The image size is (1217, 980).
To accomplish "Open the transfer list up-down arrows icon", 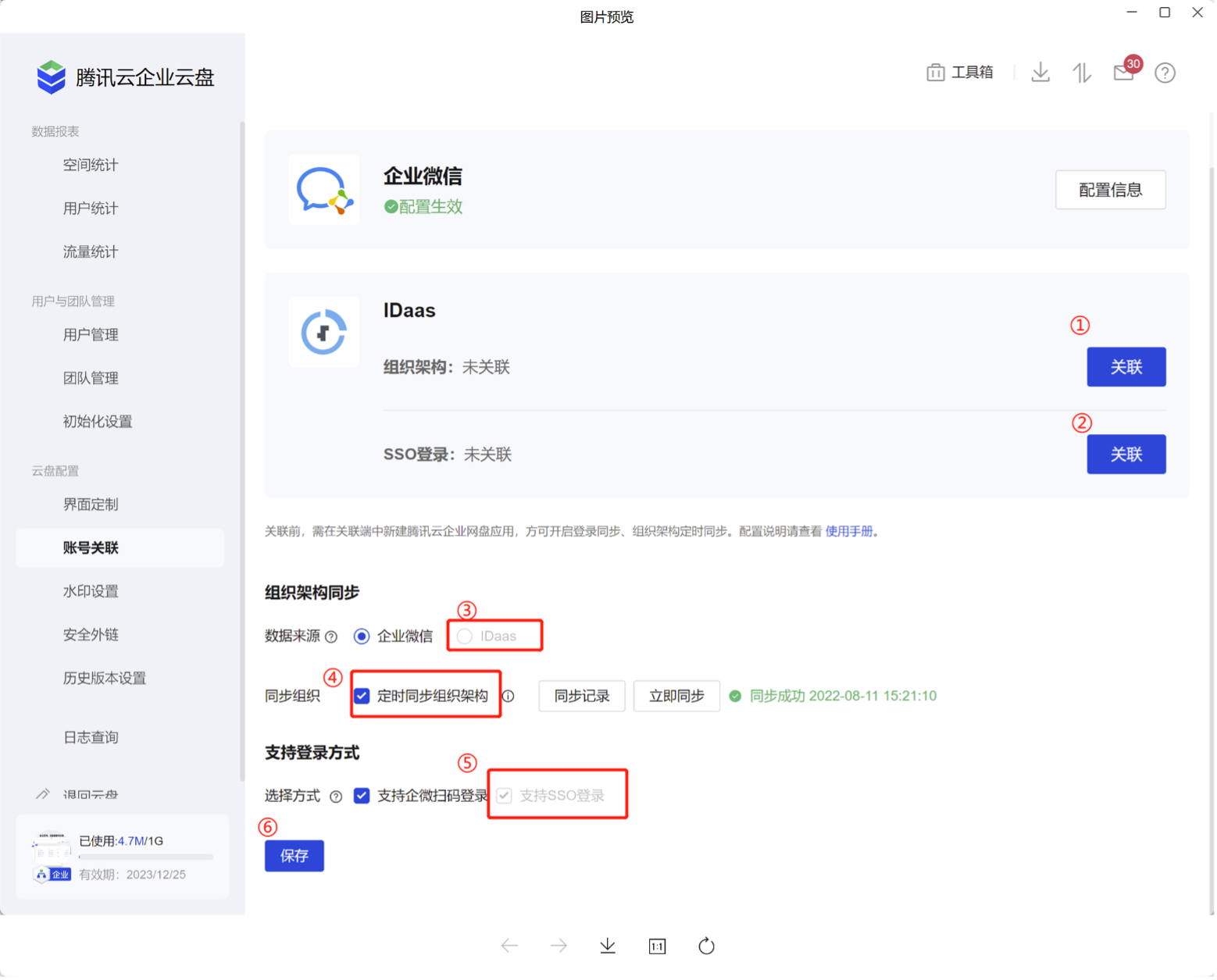I will tap(1082, 73).
